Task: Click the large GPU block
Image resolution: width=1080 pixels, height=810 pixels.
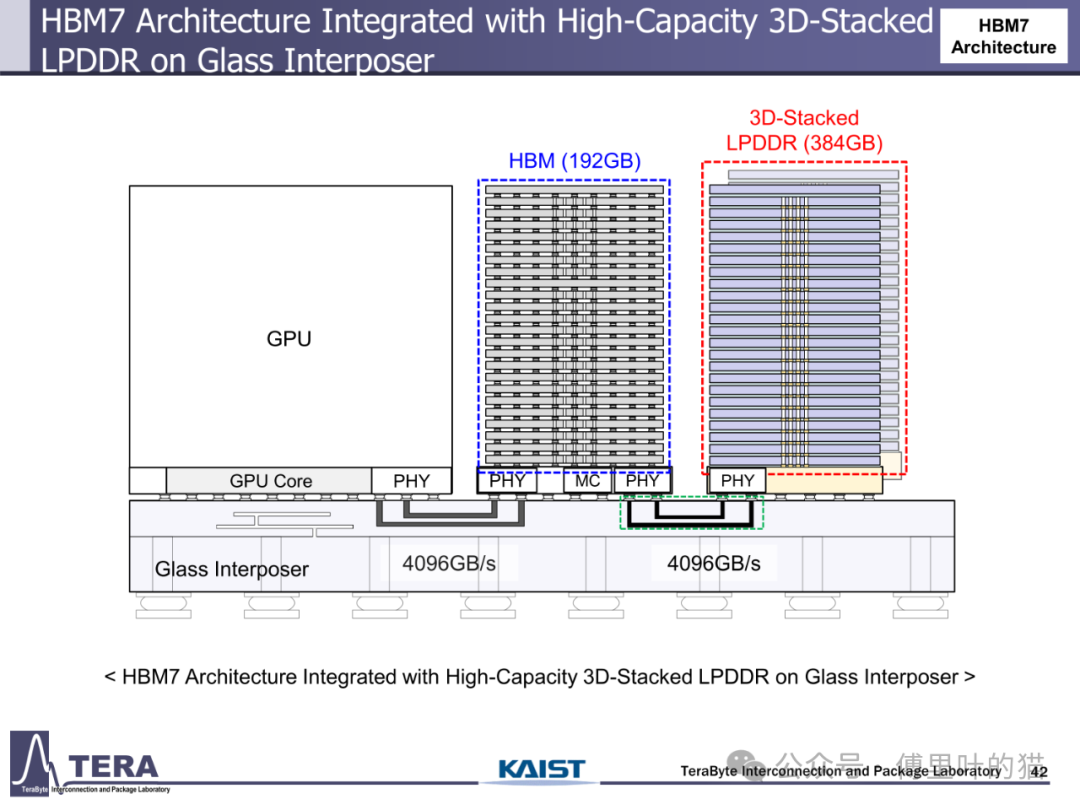Action: click(290, 326)
